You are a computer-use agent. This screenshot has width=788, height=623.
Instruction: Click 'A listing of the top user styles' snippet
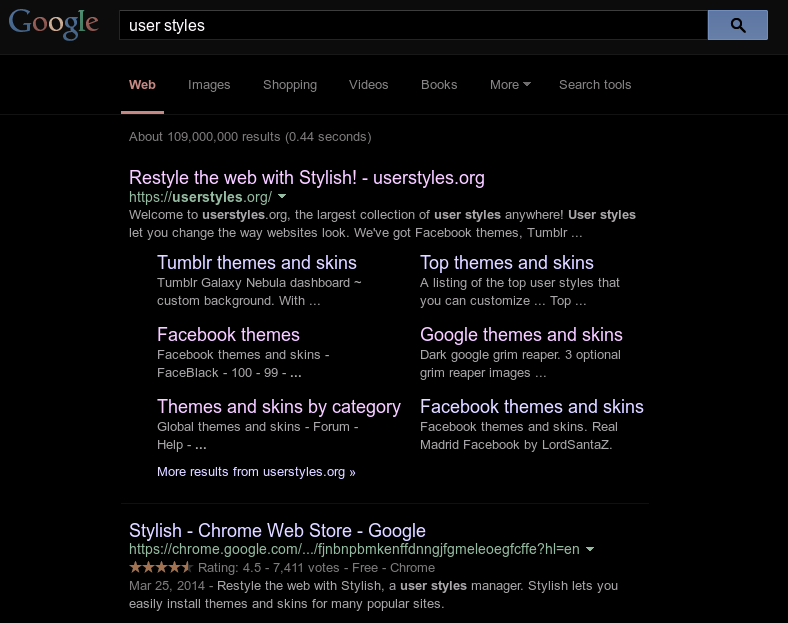(520, 291)
